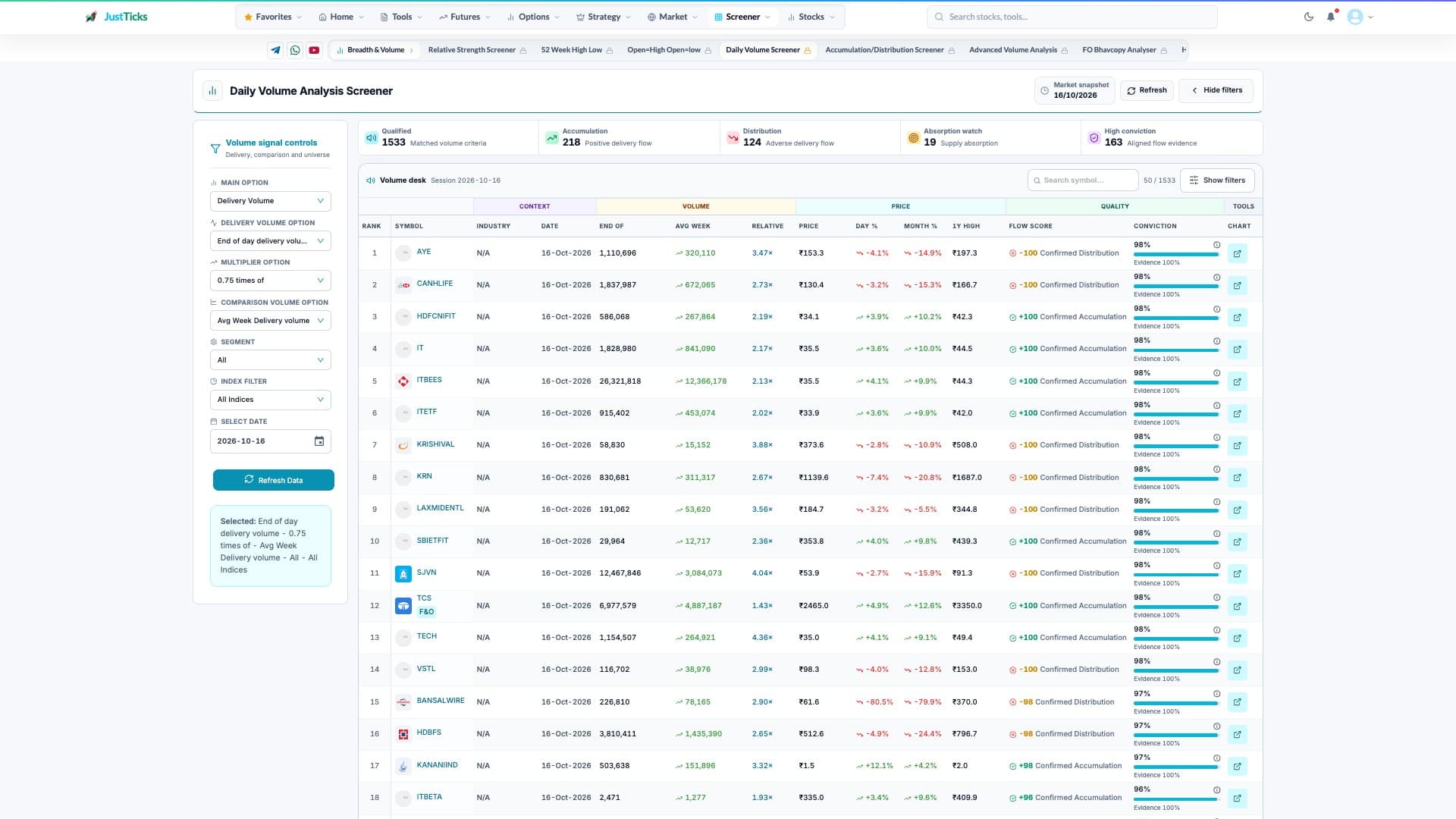The height and width of the screenshot is (819, 1456).
Task: Open chart for AYE row
Action: pyautogui.click(x=1238, y=253)
